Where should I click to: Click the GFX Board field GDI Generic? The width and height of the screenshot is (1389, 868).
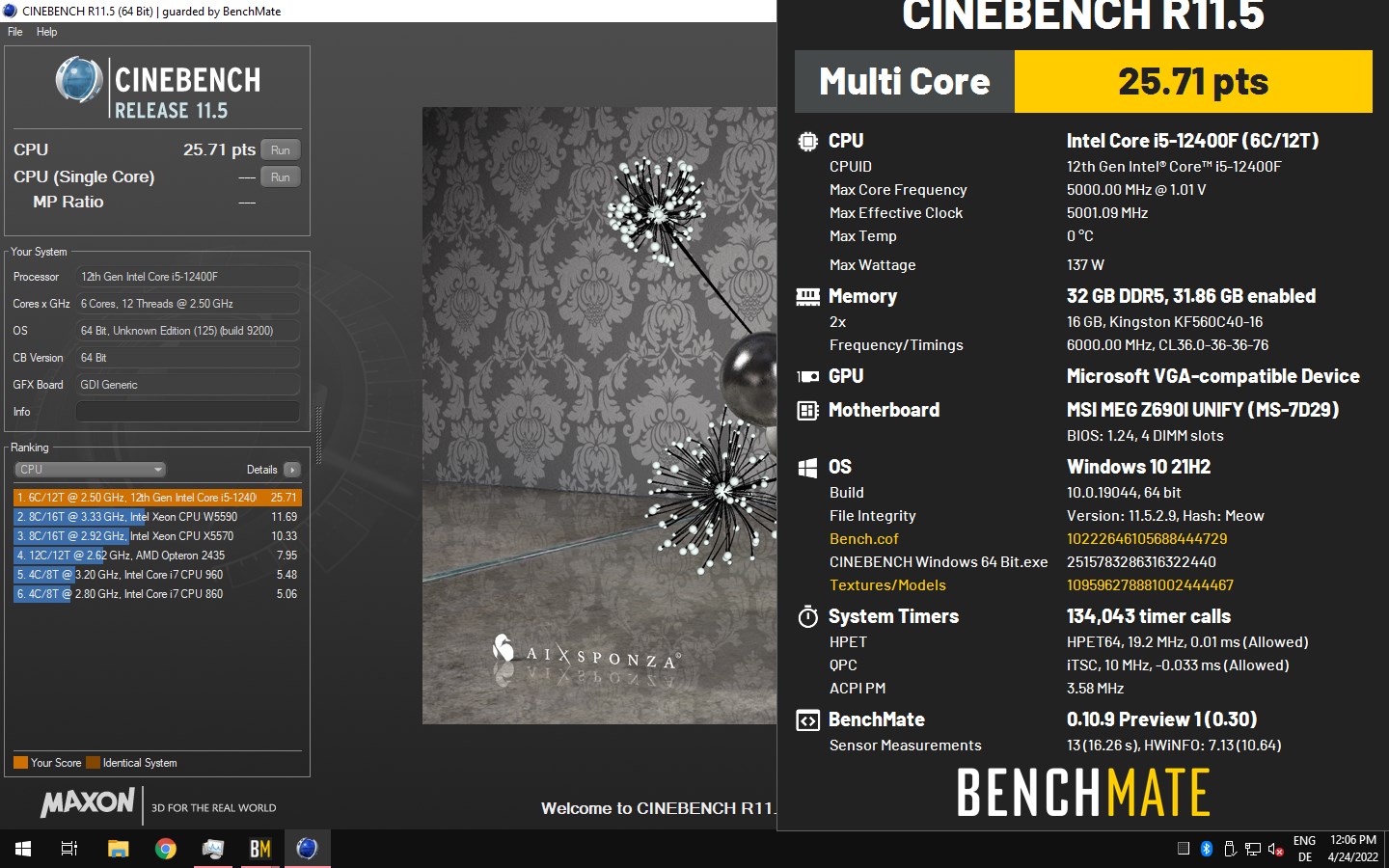point(187,385)
